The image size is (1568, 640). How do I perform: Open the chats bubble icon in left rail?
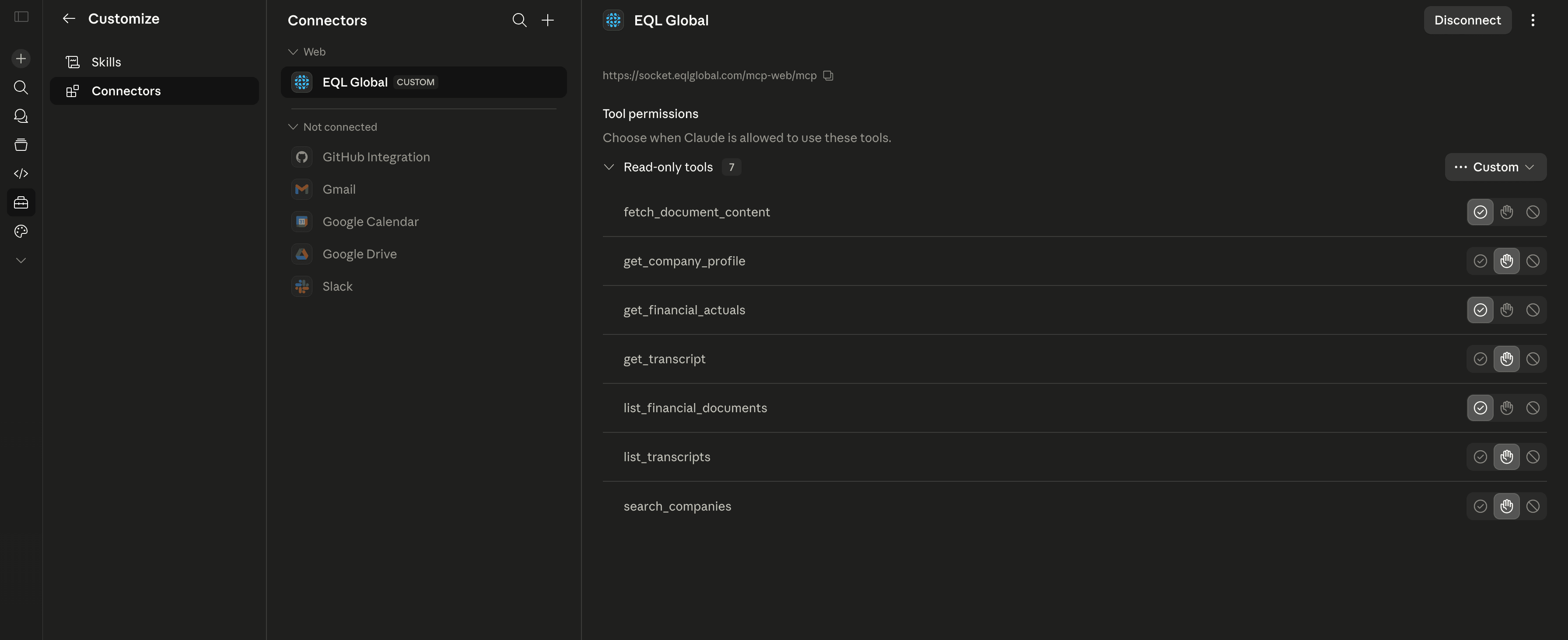(21, 115)
